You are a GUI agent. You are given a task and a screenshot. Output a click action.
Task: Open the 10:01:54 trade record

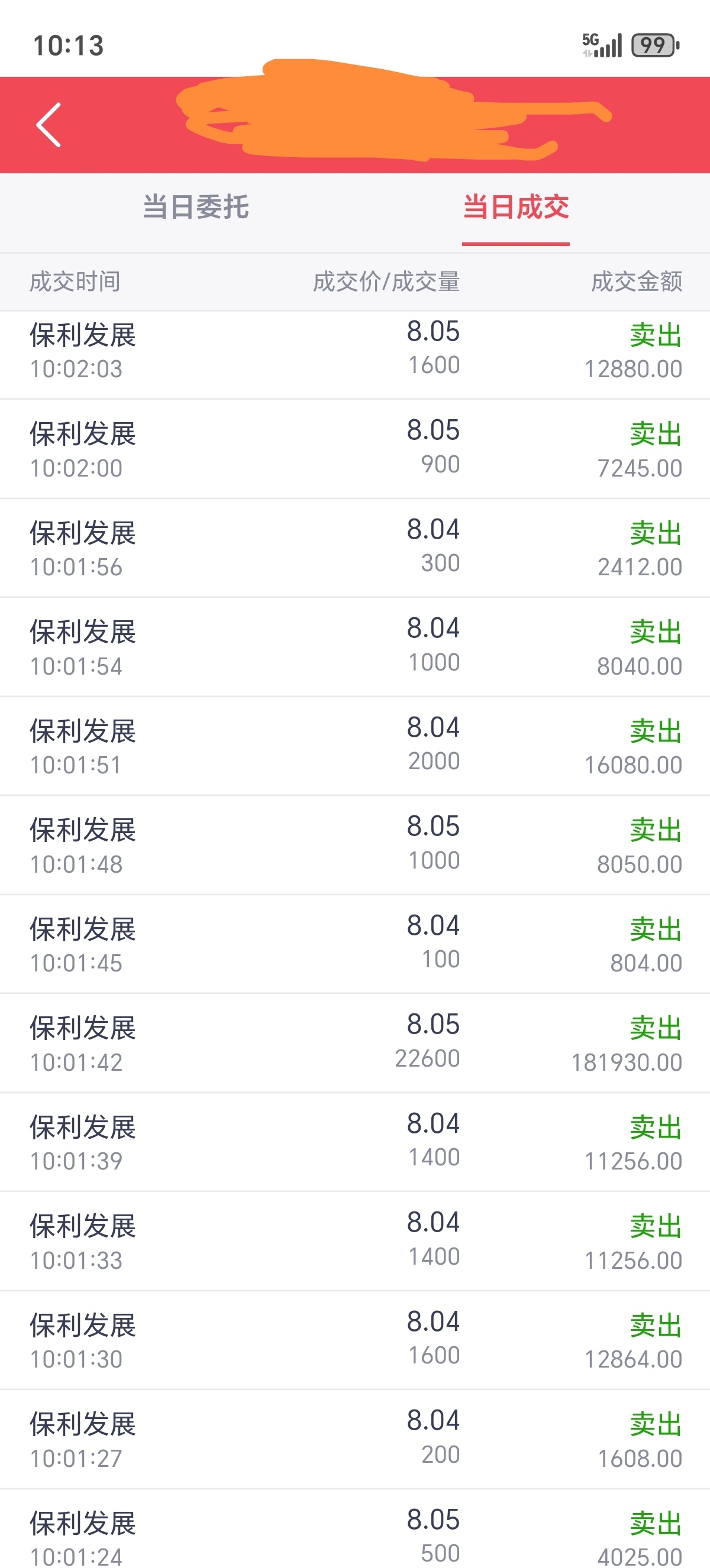coord(355,647)
